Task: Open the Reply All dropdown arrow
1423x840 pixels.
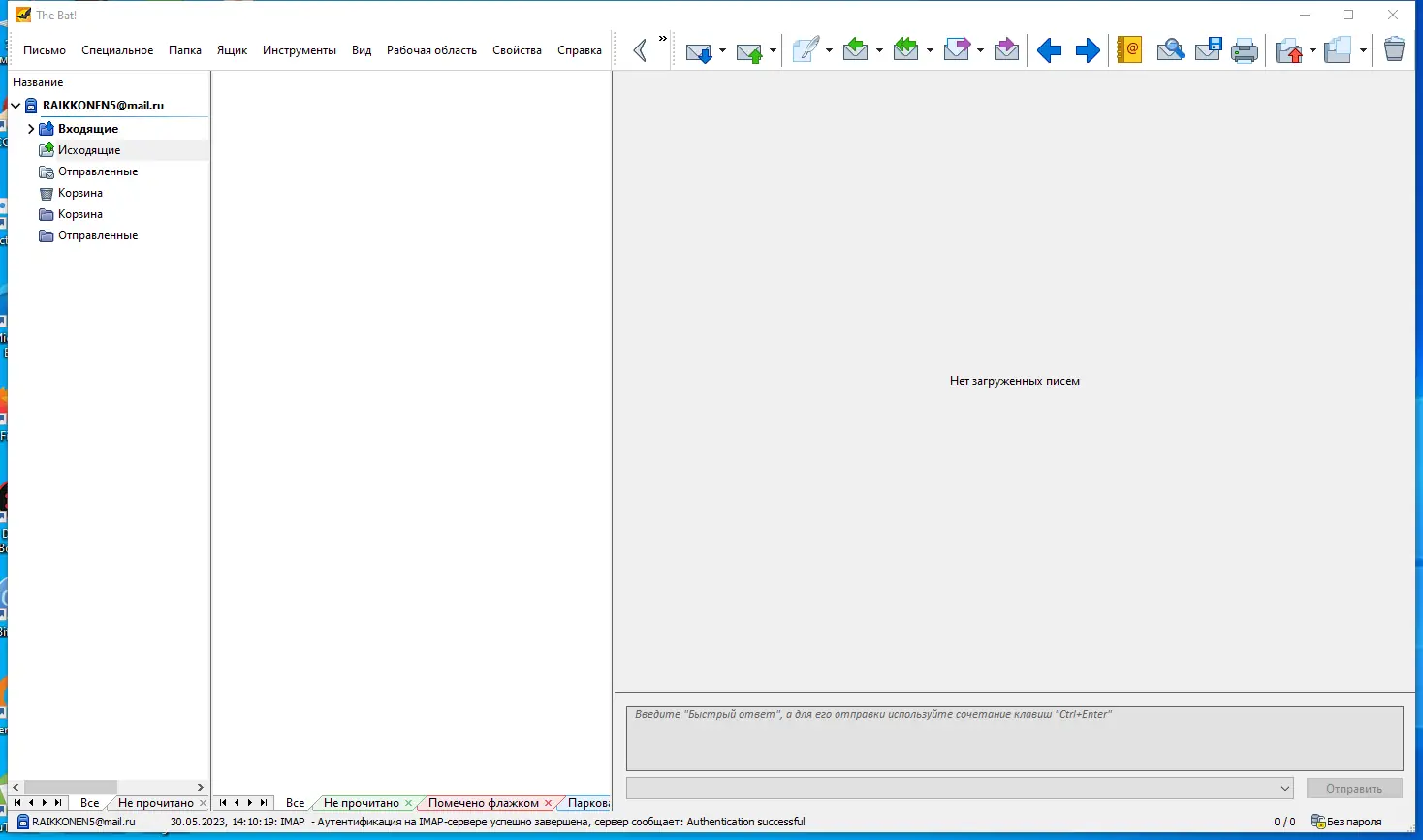Action: pos(930,50)
